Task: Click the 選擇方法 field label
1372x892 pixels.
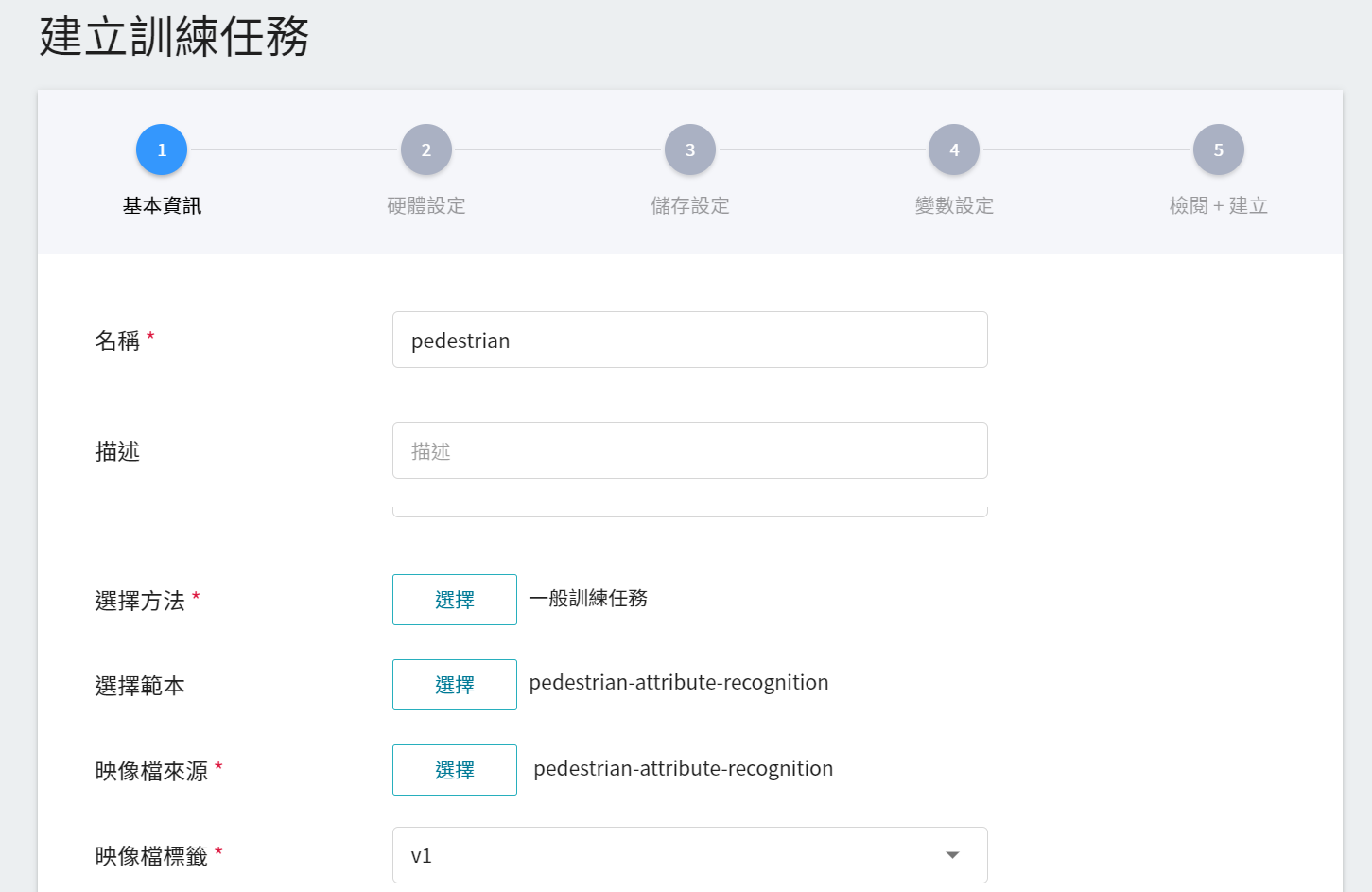Action: [x=140, y=601]
